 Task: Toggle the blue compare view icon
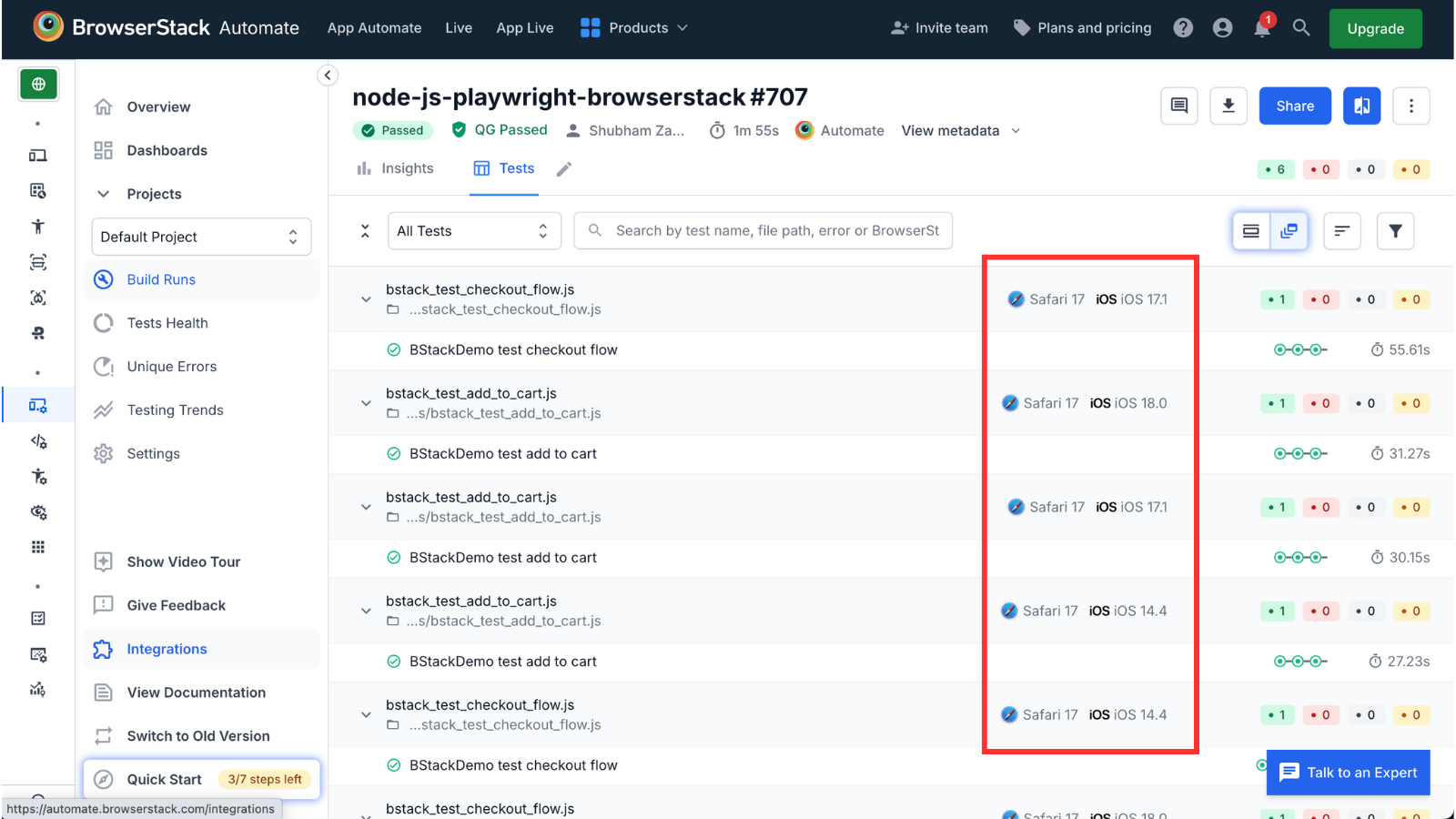[x=1362, y=106]
